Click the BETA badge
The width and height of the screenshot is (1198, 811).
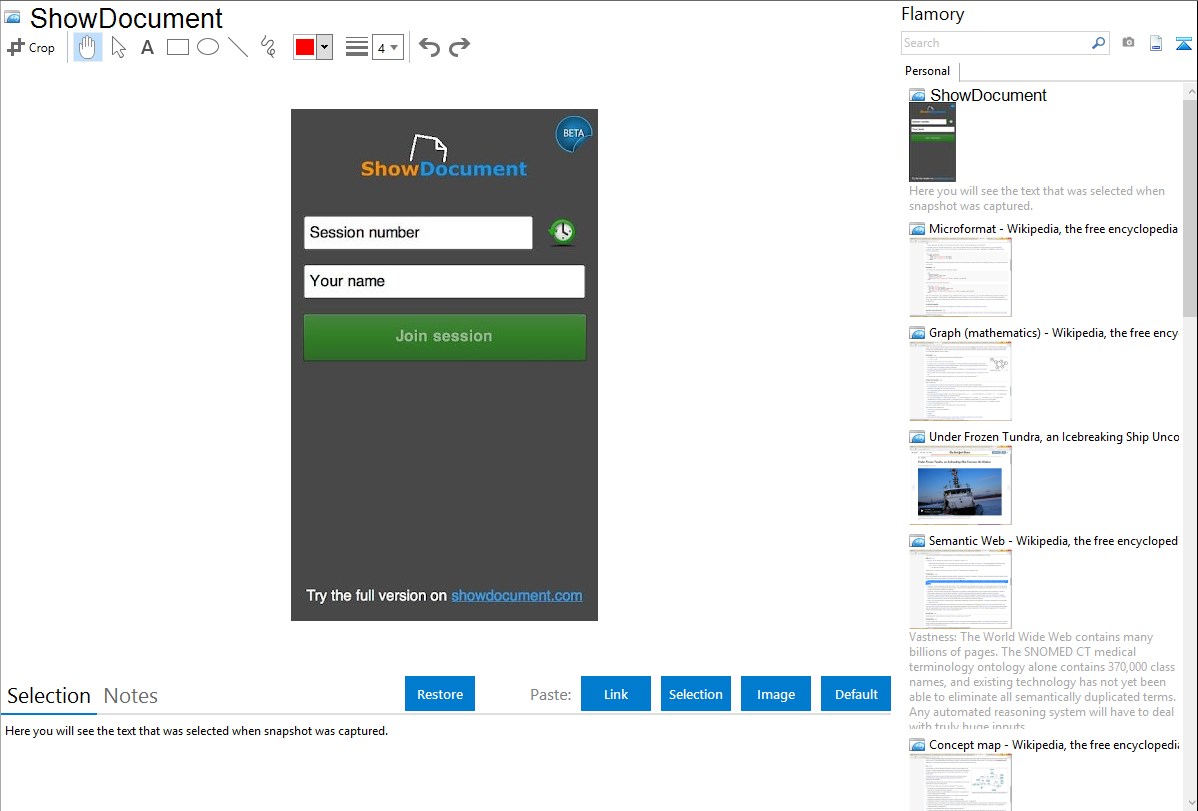point(574,133)
